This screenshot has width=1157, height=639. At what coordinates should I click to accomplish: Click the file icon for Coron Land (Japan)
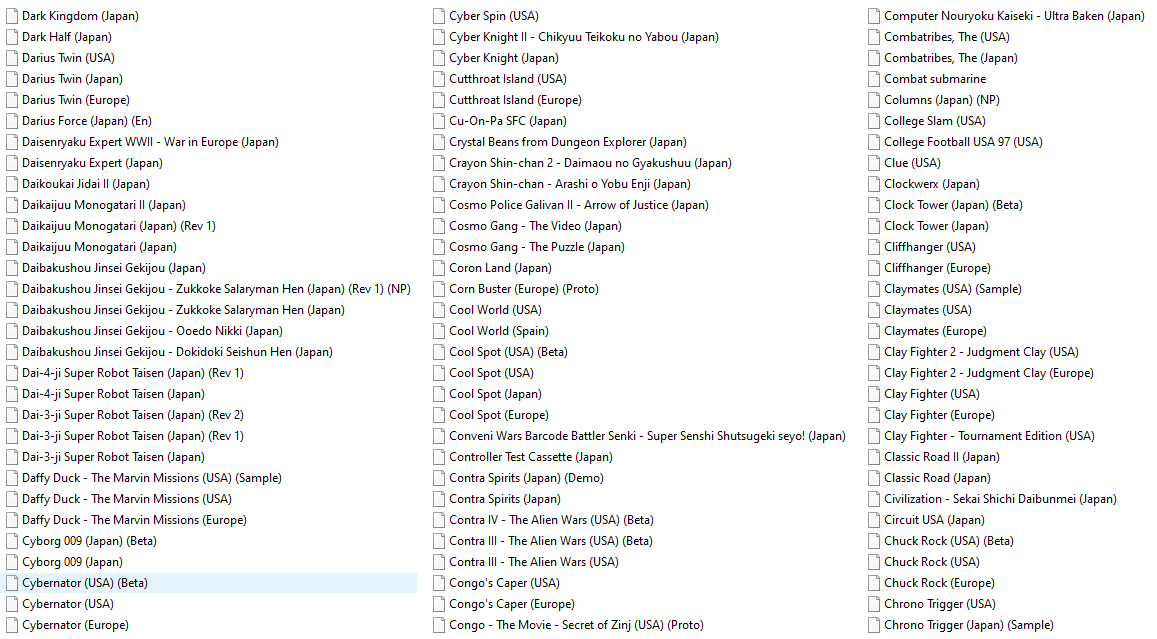[439, 268]
